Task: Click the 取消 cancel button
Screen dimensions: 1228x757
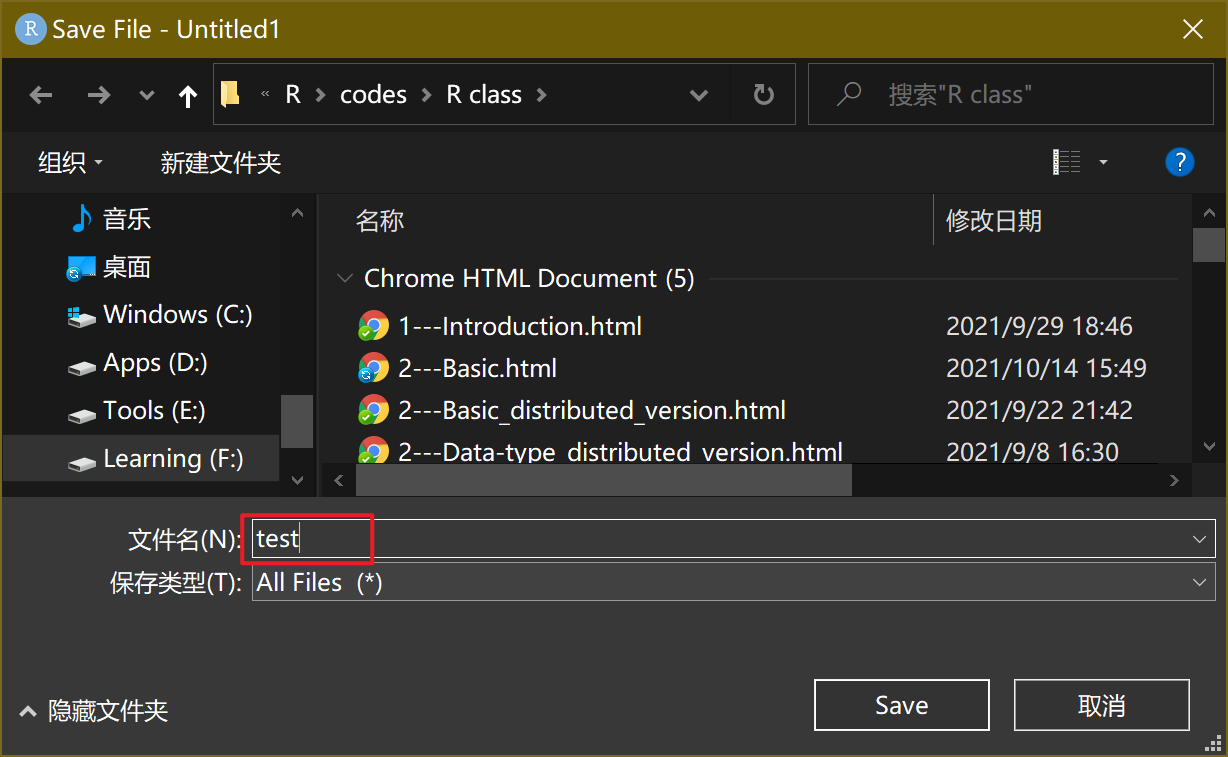Action: tap(1101, 705)
